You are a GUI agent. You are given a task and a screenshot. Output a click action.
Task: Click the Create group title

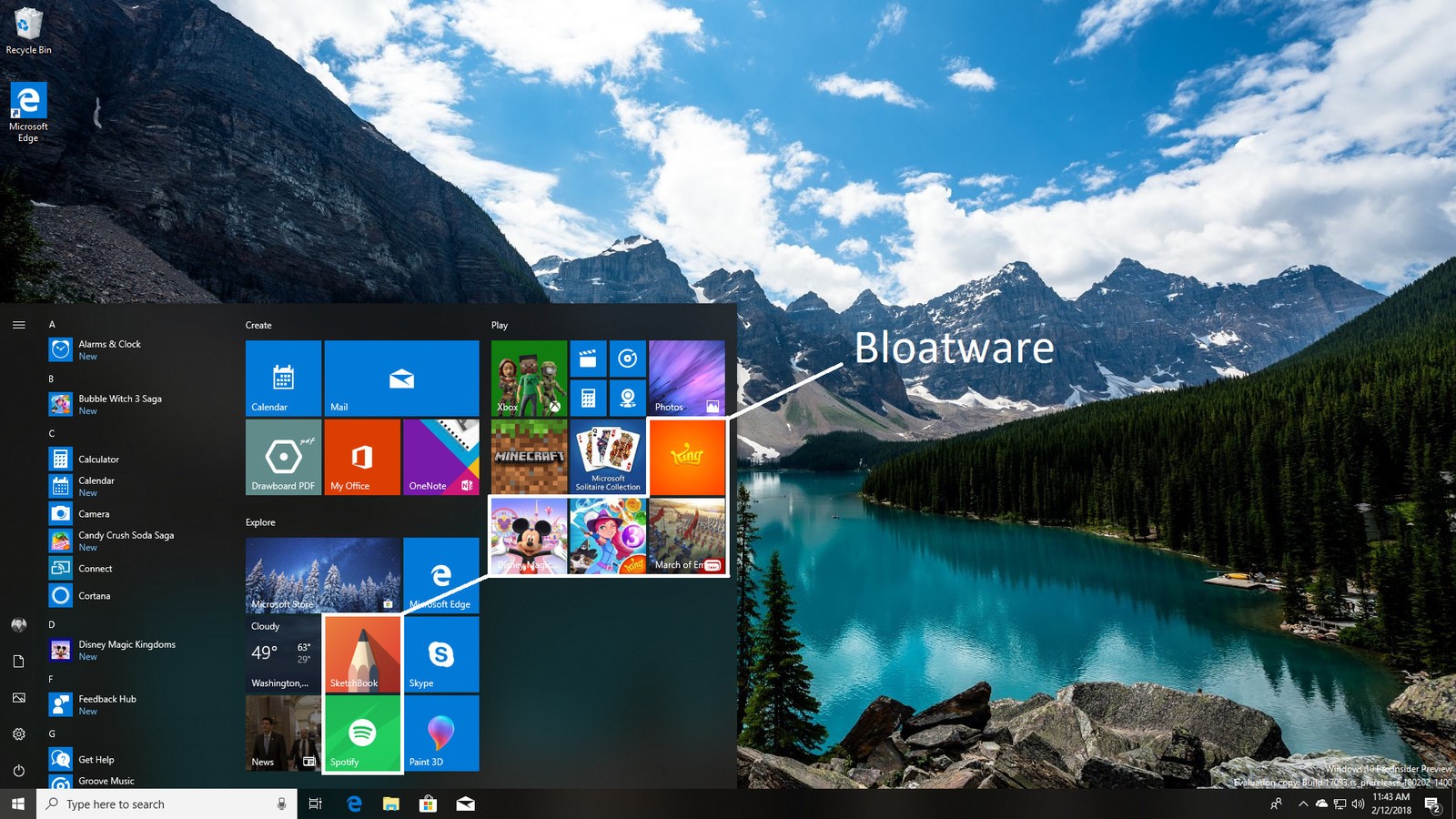point(258,325)
